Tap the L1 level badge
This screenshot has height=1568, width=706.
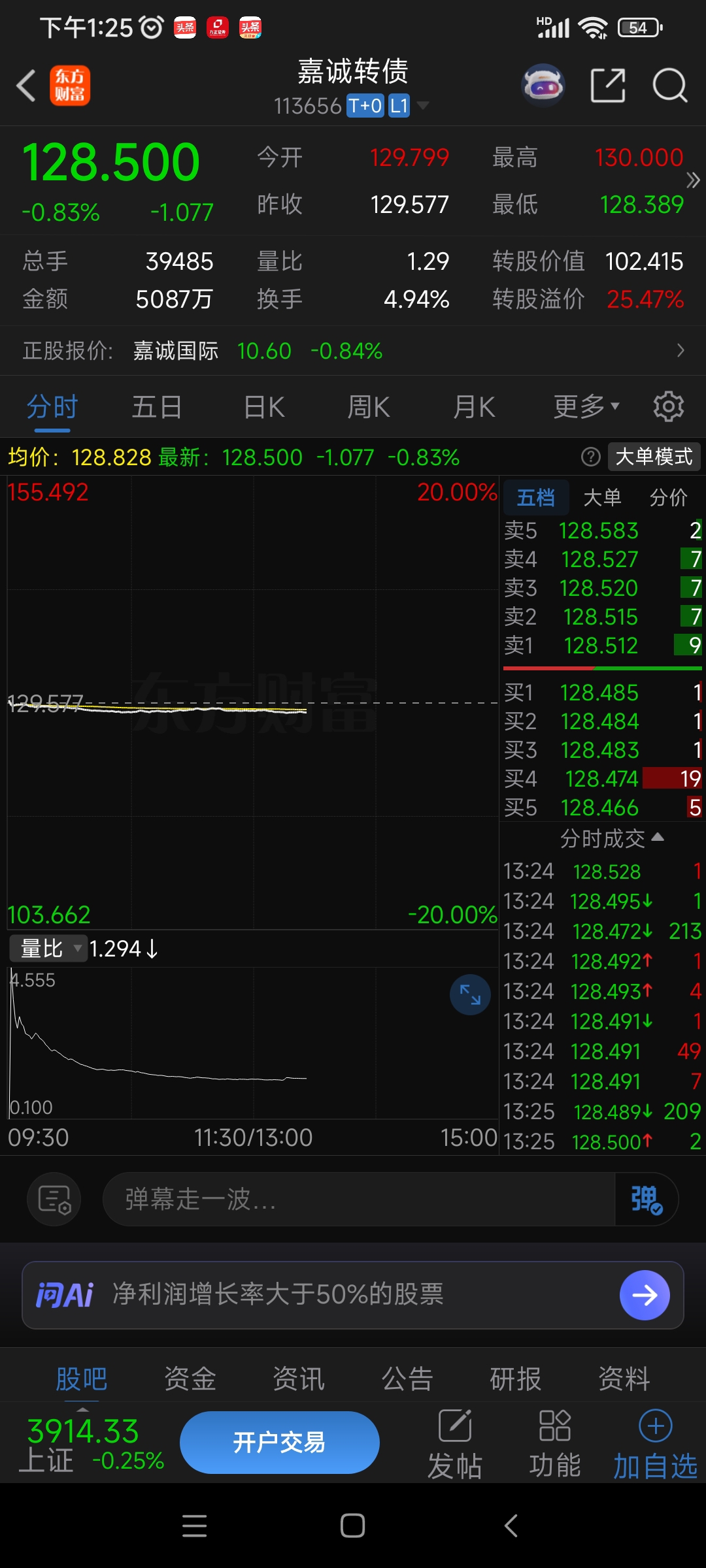point(399,106)
